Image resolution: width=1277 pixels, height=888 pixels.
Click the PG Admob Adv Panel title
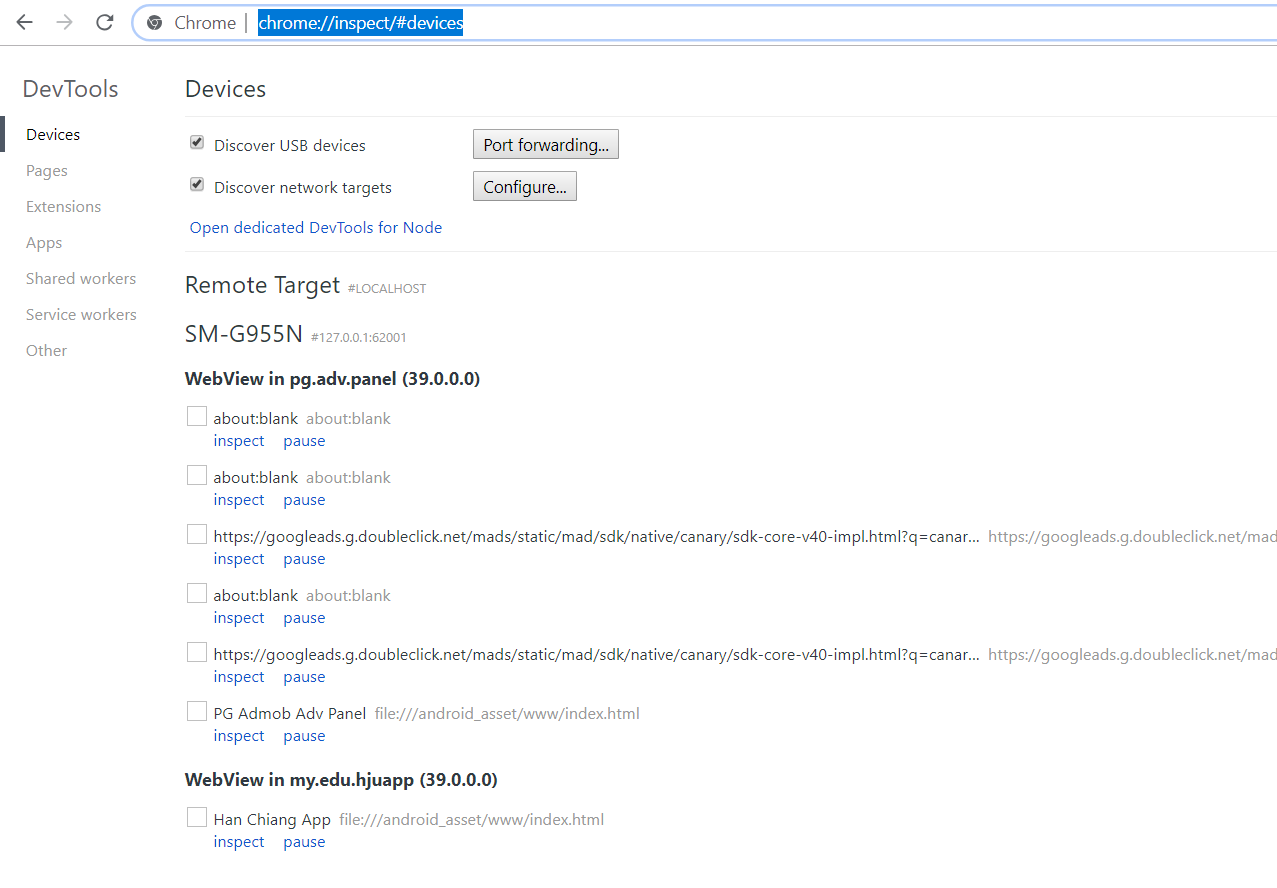pos(290,714)
